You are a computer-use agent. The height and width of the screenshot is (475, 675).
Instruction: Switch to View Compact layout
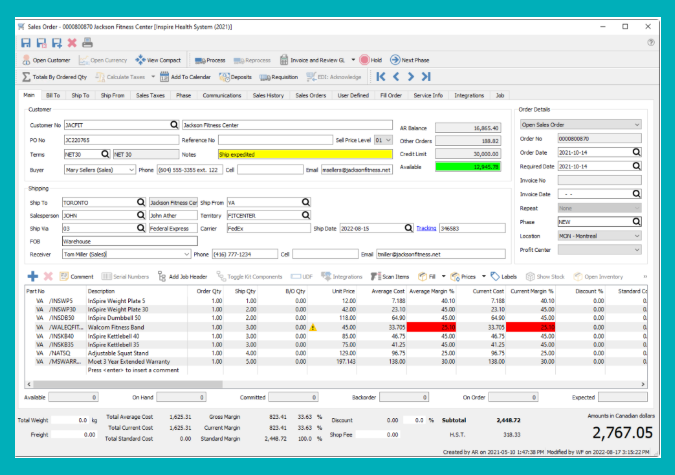coord(158,60)
